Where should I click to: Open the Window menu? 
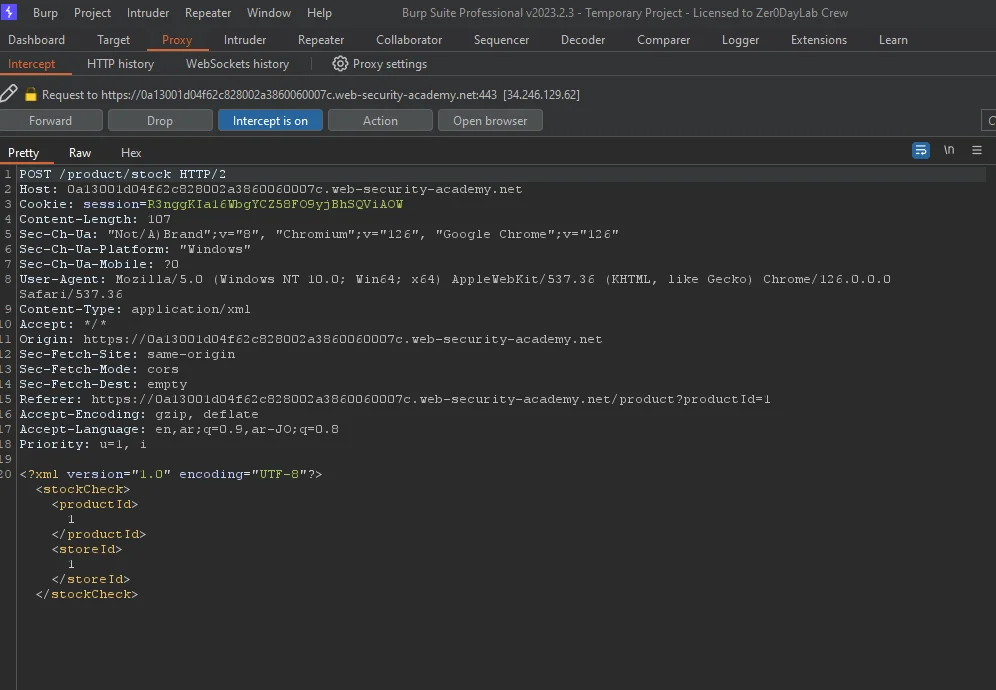point(269,13)
